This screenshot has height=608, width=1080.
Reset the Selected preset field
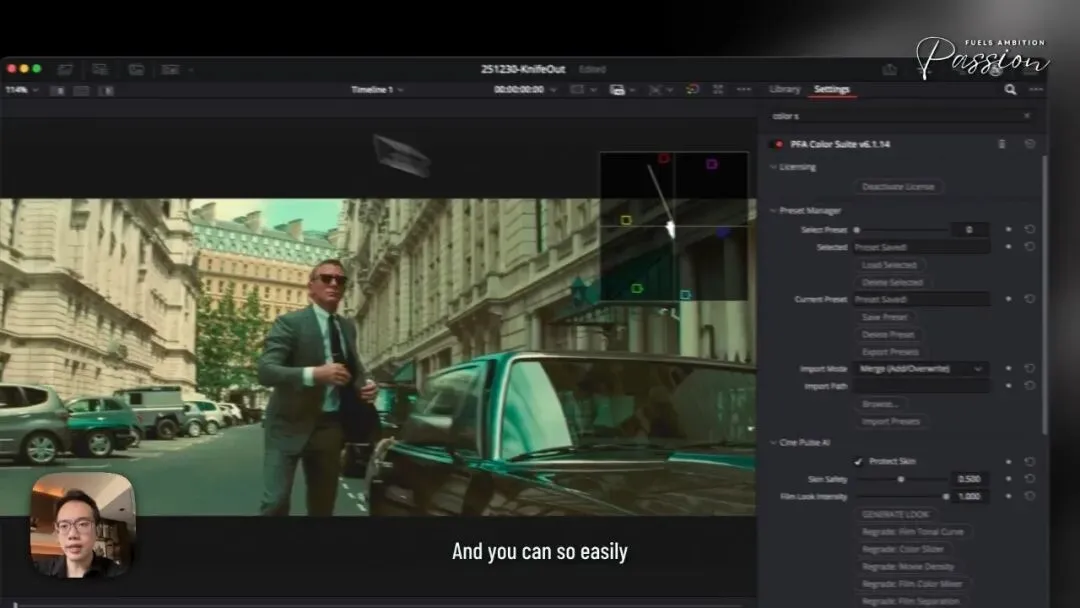click(x=1030, y=247)
